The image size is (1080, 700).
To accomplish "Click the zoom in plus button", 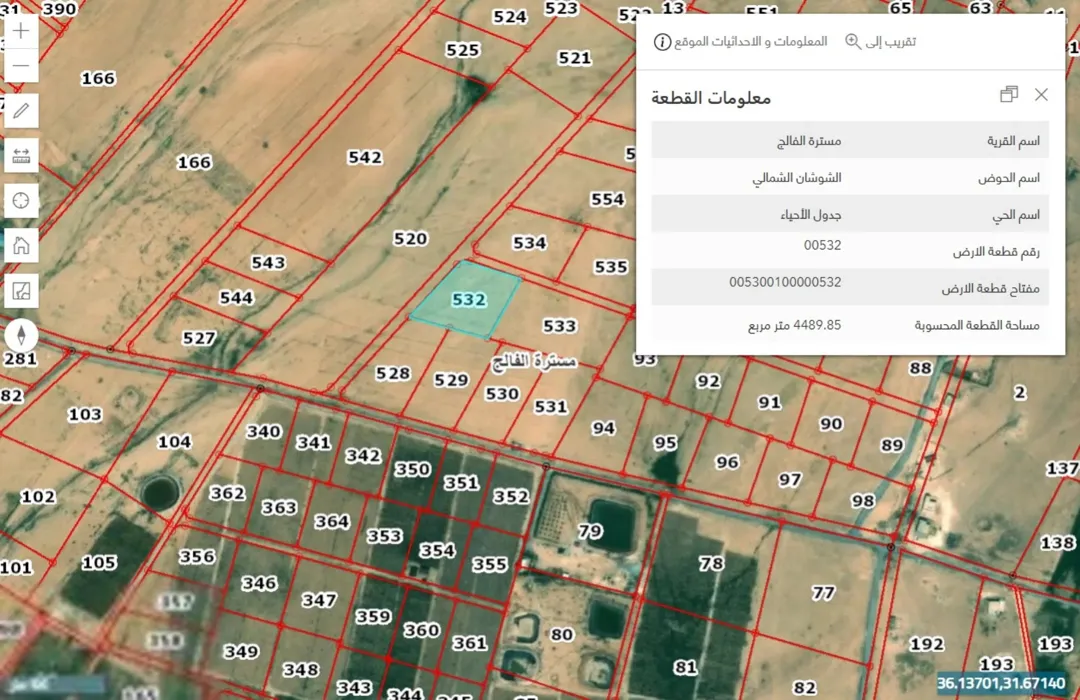I will click(21, 31).
